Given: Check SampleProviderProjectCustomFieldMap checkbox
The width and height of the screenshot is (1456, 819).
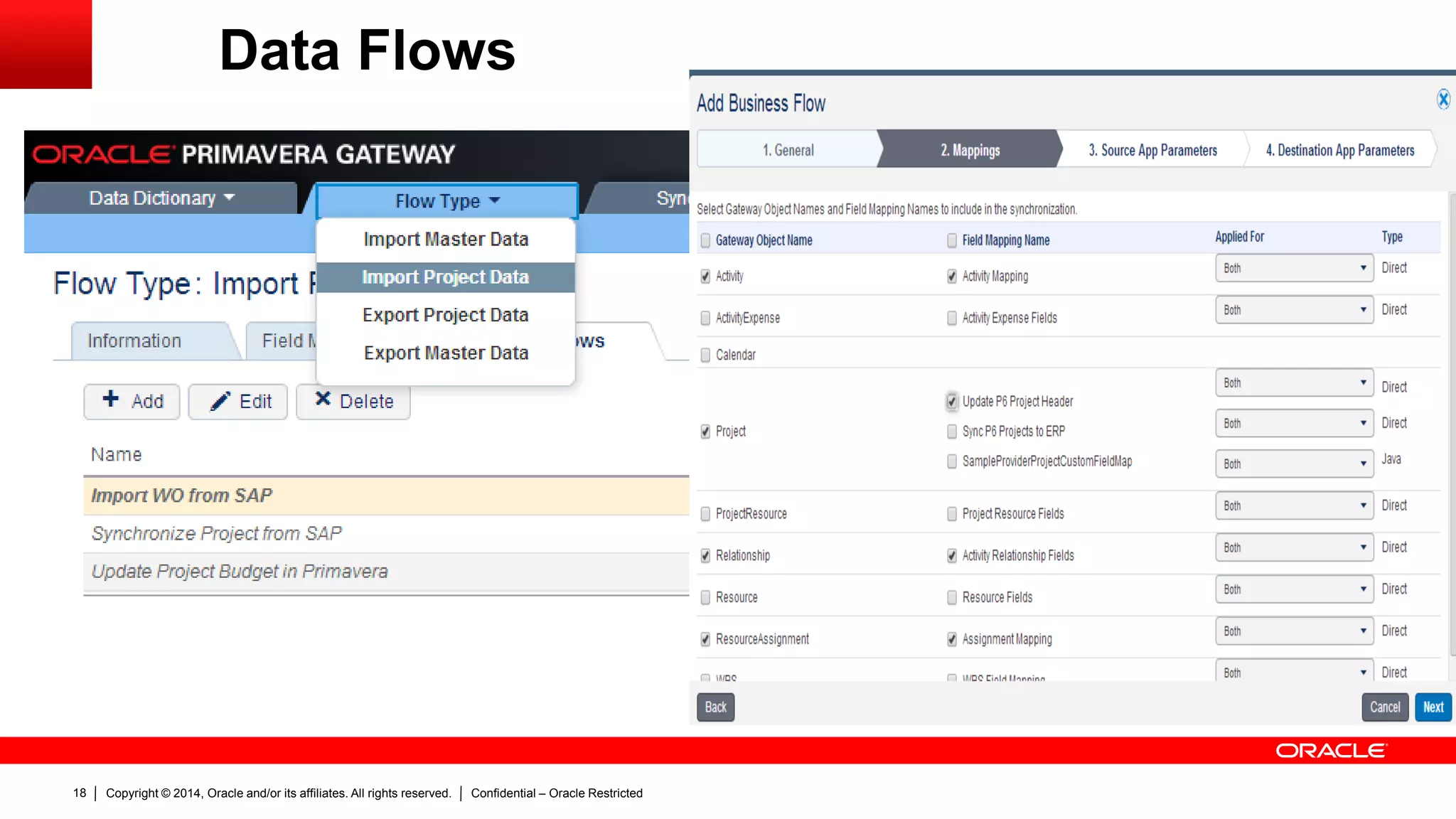Looking at the screenshot, I should coord(952,461).
